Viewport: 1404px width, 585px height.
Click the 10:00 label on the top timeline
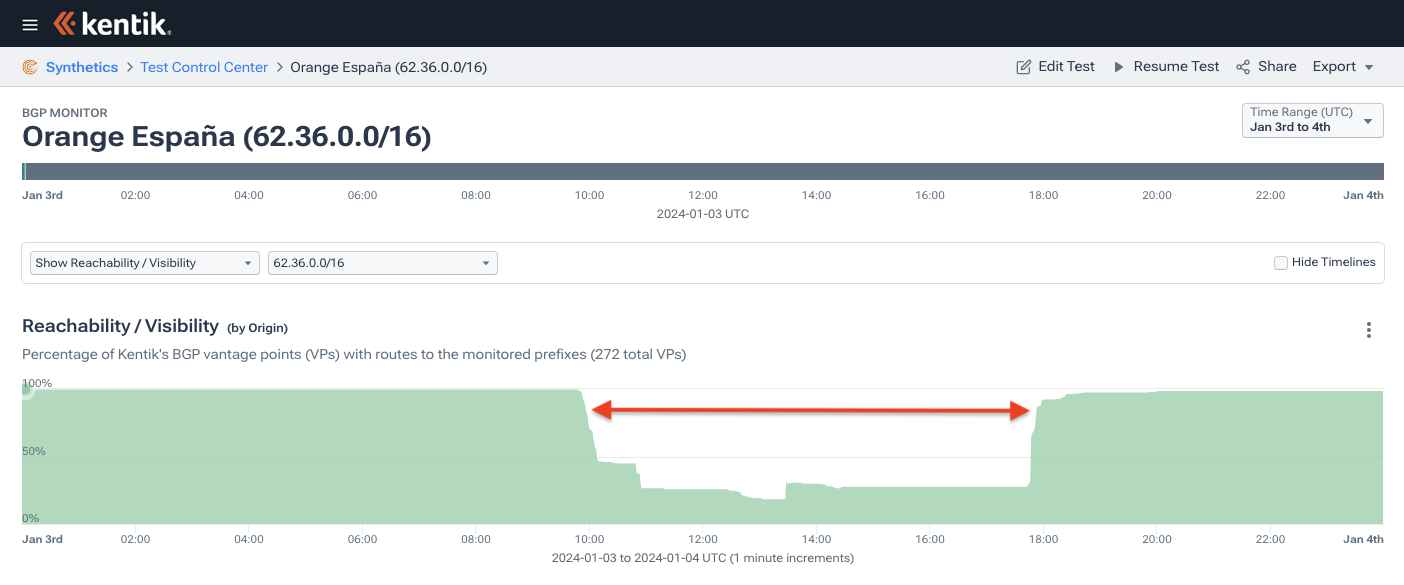pos(590,195)
